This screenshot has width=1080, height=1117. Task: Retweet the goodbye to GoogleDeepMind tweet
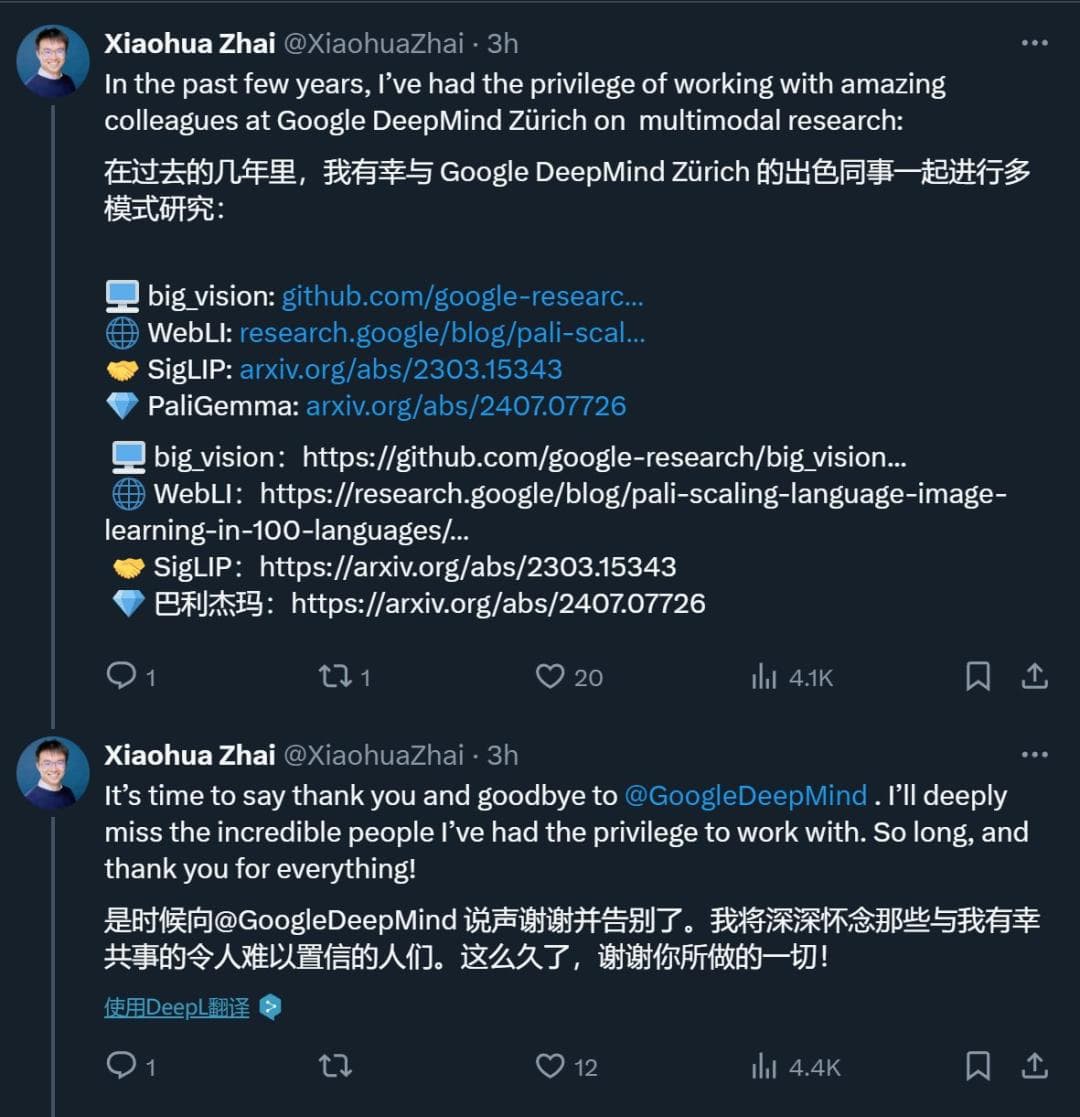pos(335,1066)
